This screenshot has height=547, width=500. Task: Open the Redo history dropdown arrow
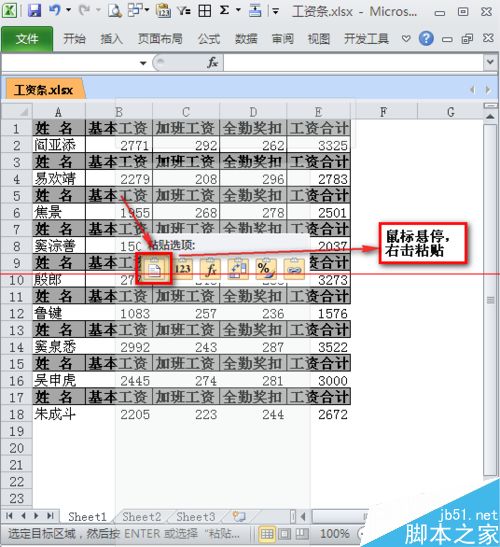click(98, 10)
